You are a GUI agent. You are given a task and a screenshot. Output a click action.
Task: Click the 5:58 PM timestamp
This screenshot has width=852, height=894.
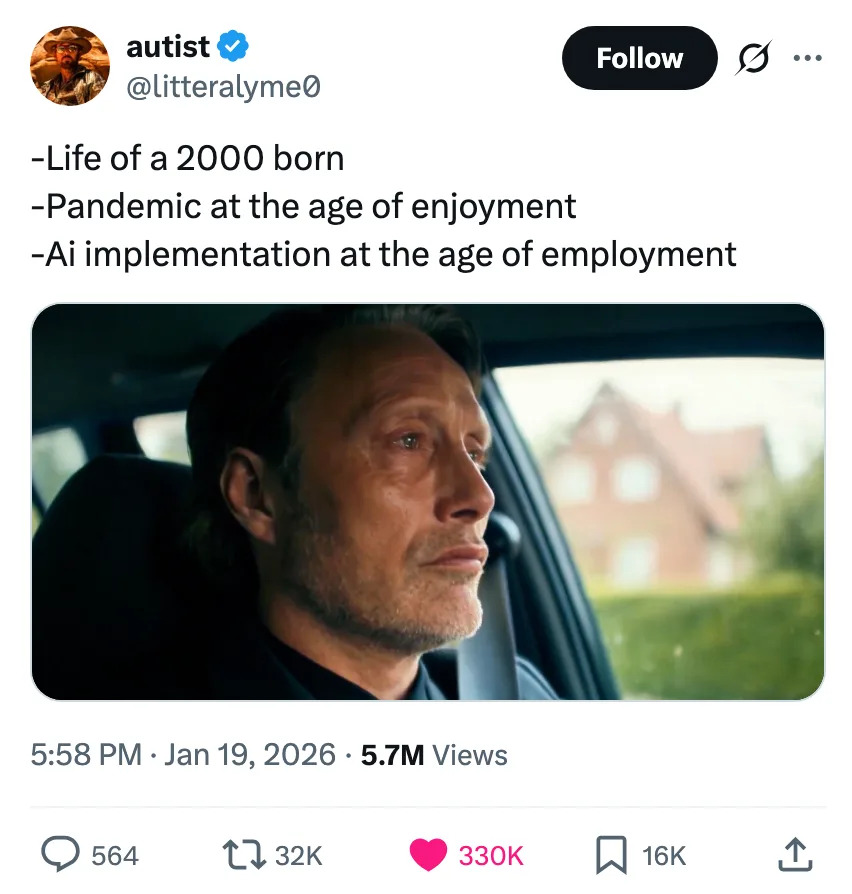(85, 755)
